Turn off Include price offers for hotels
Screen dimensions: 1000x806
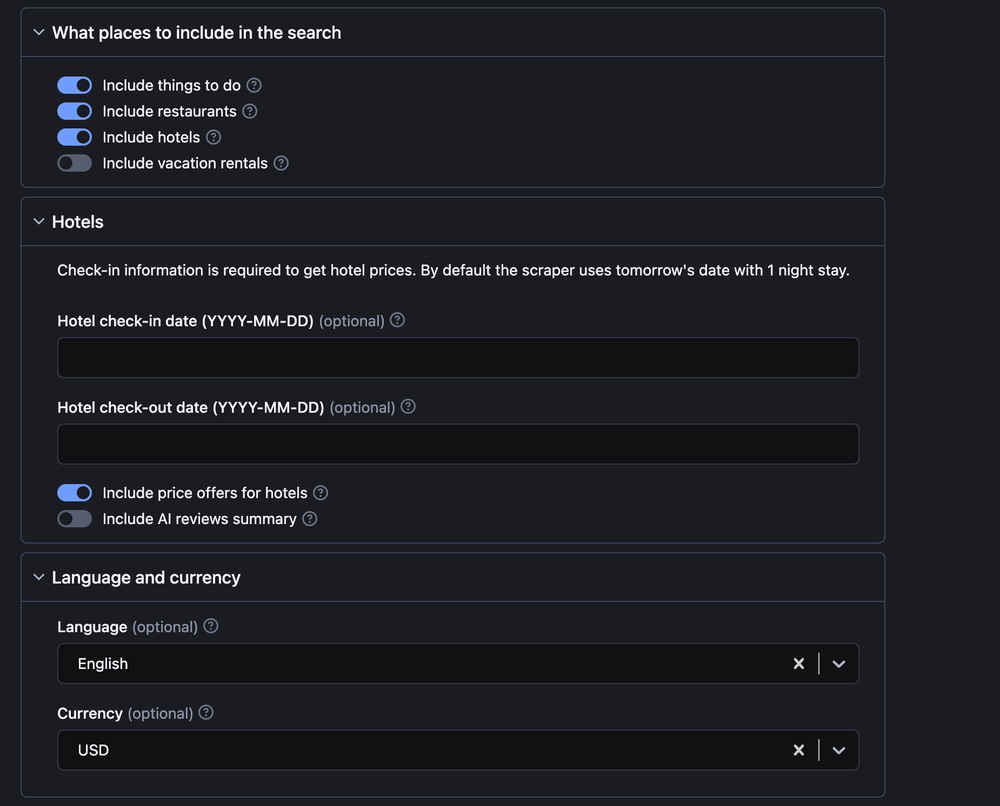tap(75, 493)
